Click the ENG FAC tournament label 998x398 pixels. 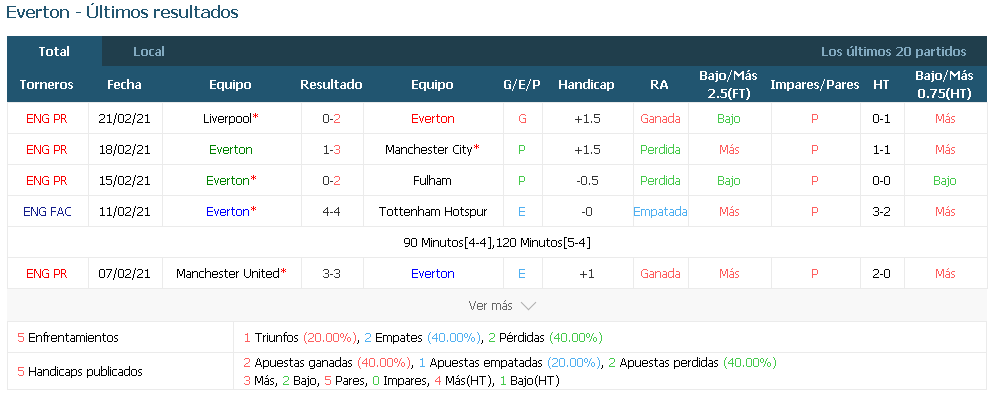47,211
